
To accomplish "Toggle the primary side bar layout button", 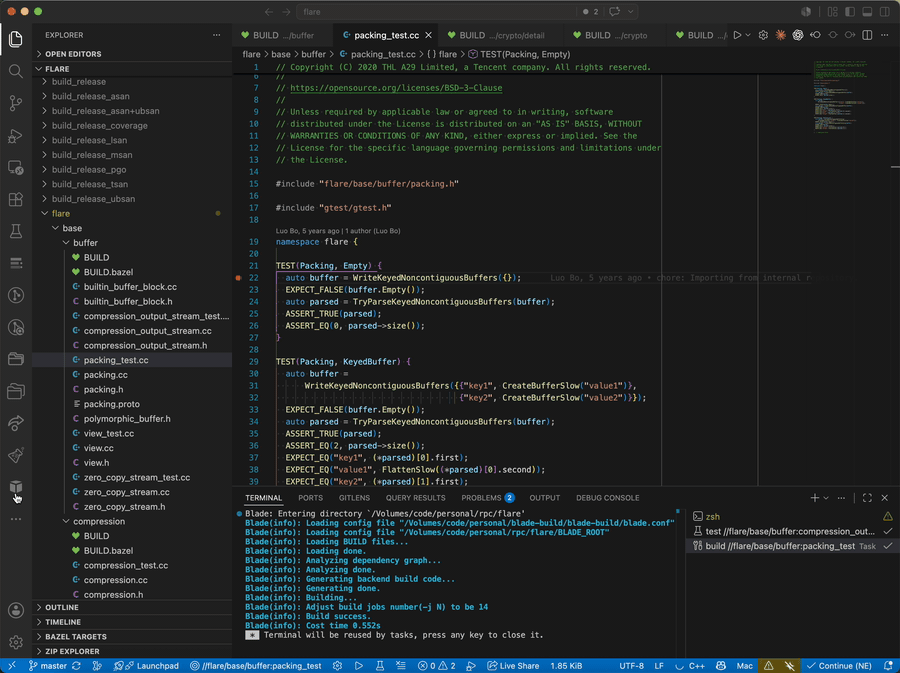I will click(850, 11).
